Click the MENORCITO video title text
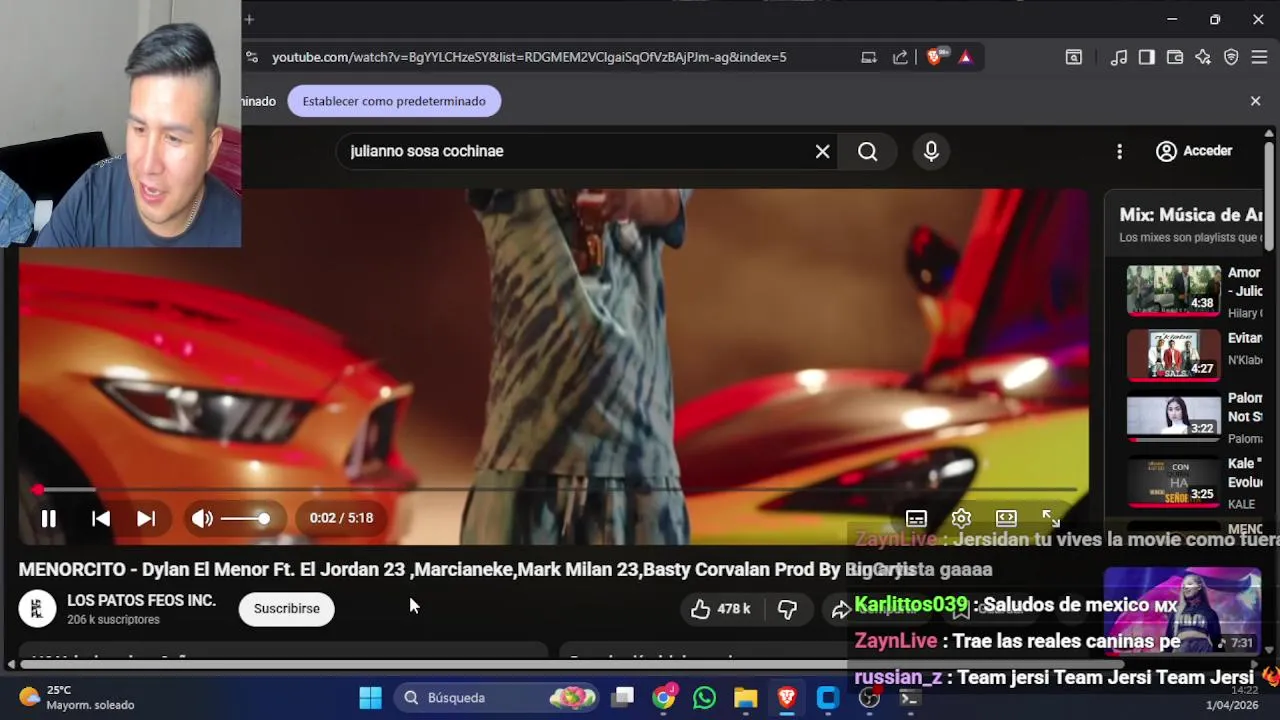Viewport: 1280px width, 720px height. pyautogui.click(x=466, y=569)
